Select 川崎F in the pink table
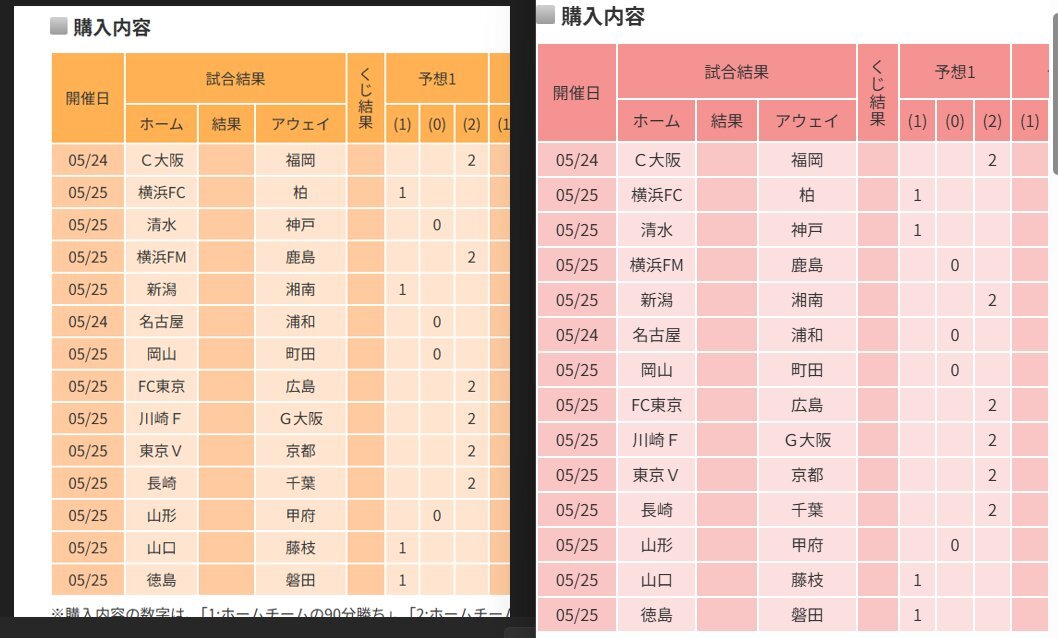The width and height of the screenshot is (1058, 638). point(655,441)
